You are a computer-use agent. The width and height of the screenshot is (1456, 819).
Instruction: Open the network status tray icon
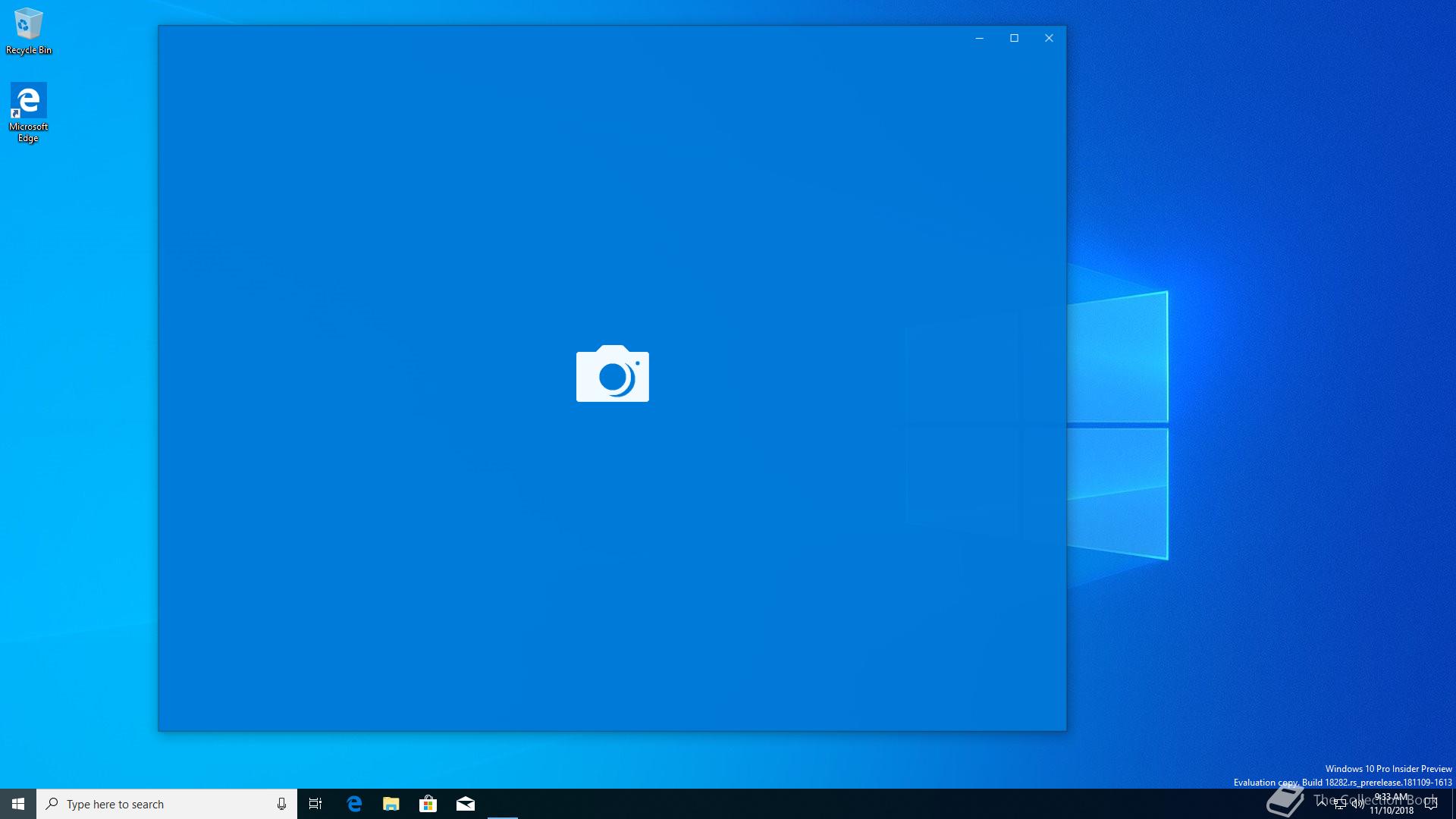[x=1340, y=804]
